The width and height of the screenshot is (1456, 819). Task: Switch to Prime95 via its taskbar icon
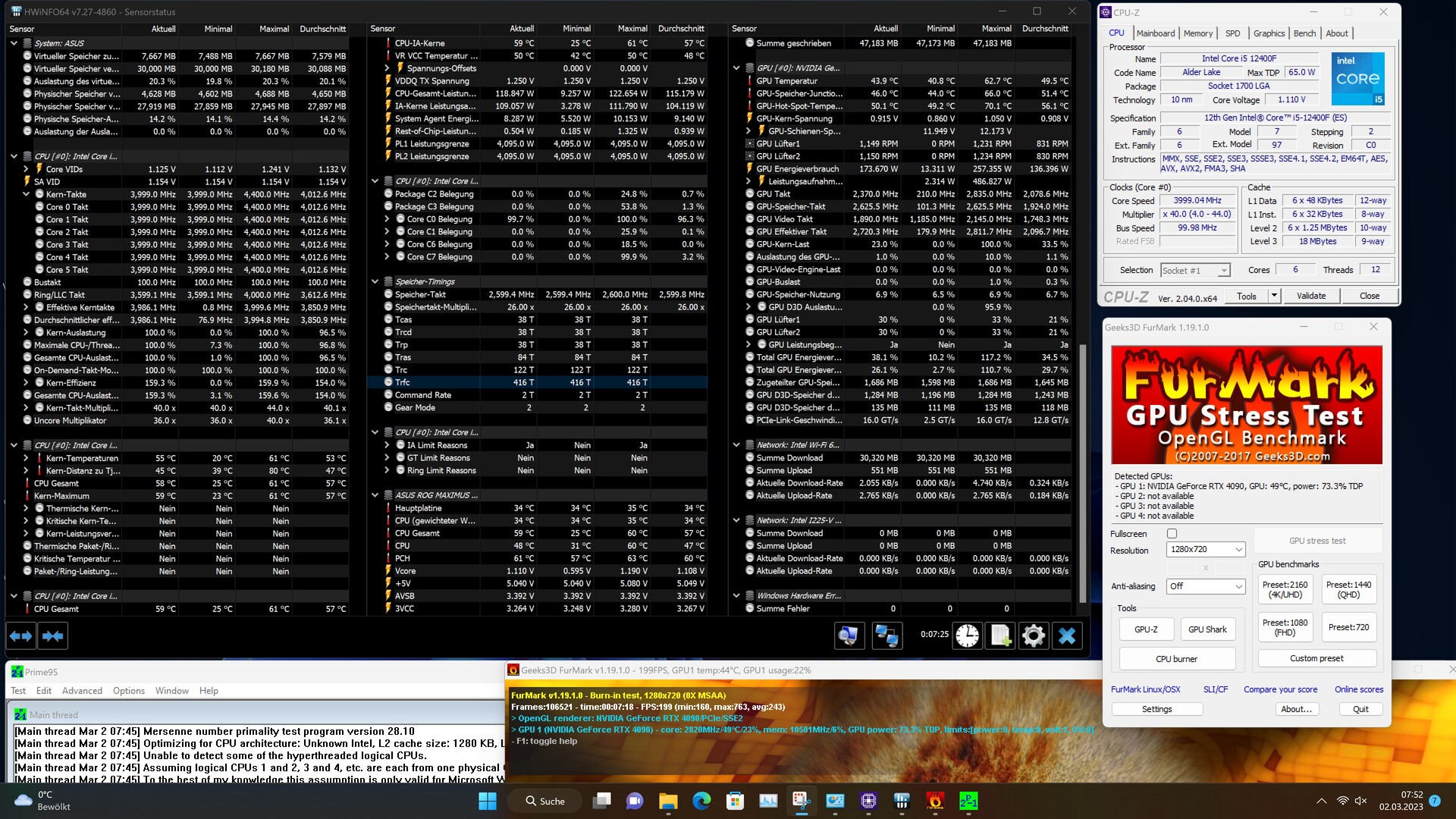click(968, 801)
